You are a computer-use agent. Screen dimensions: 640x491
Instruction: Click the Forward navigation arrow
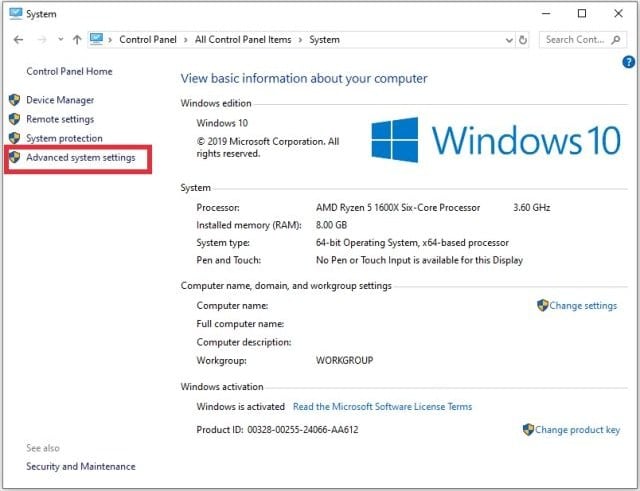42,40
